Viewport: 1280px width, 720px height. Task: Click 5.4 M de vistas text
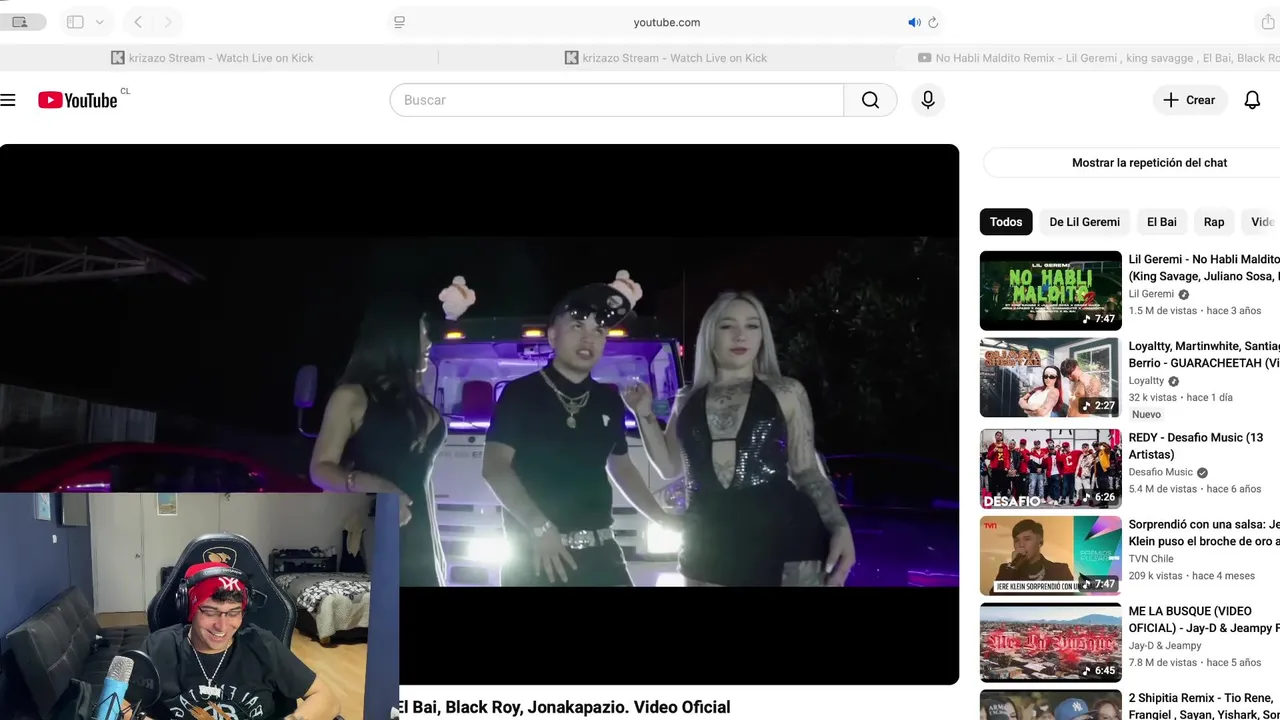click(1163, 489)
